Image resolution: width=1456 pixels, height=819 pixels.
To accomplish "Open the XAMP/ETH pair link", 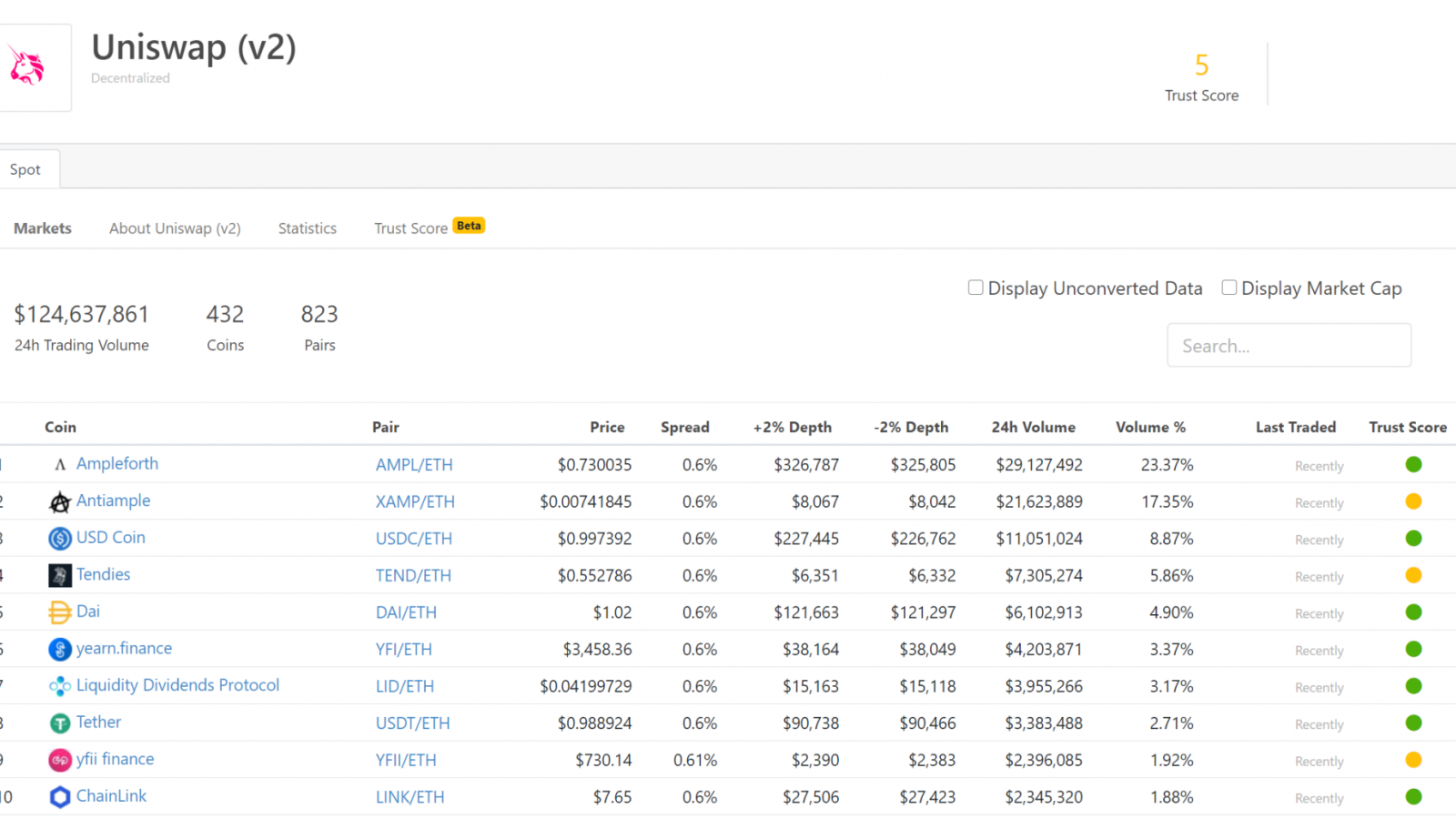I will (x=415, y=501).
